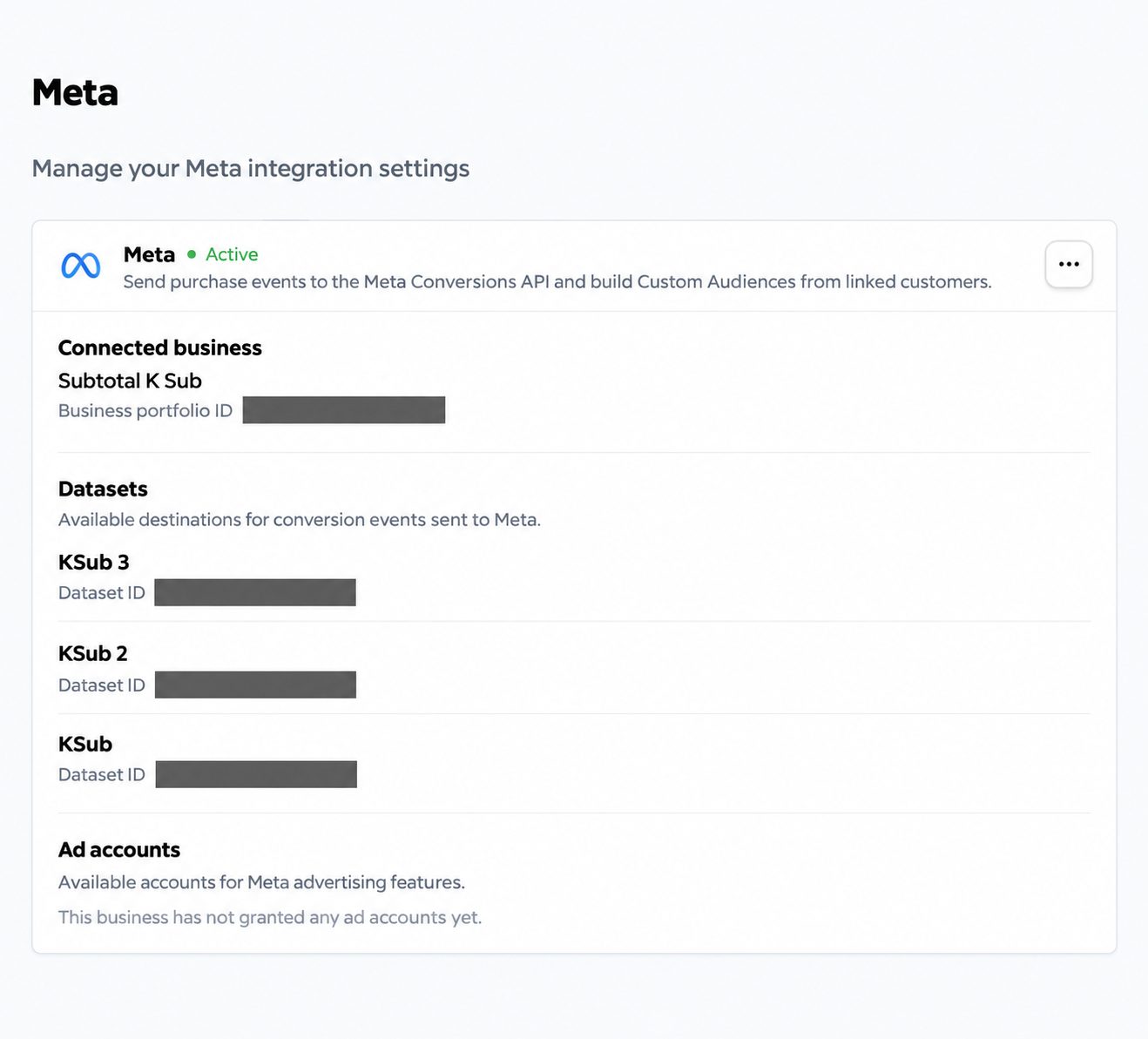The image size is (1148, 1039).
Task: Open the three-dot more options menu
Action: point(1069,264)
